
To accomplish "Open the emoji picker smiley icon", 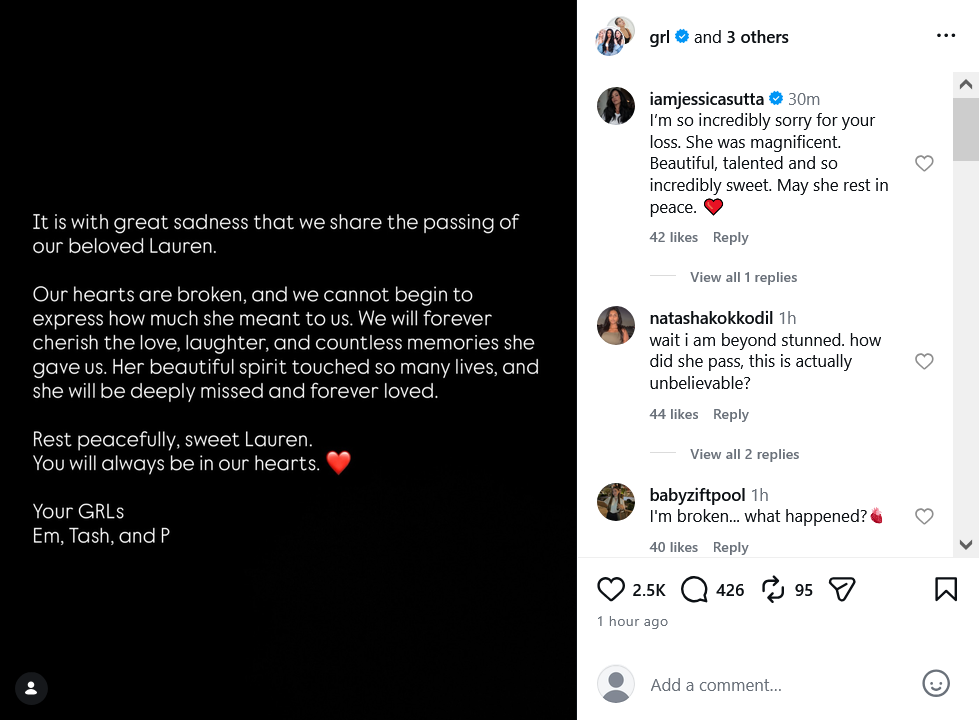I will (x=936, y=683).
